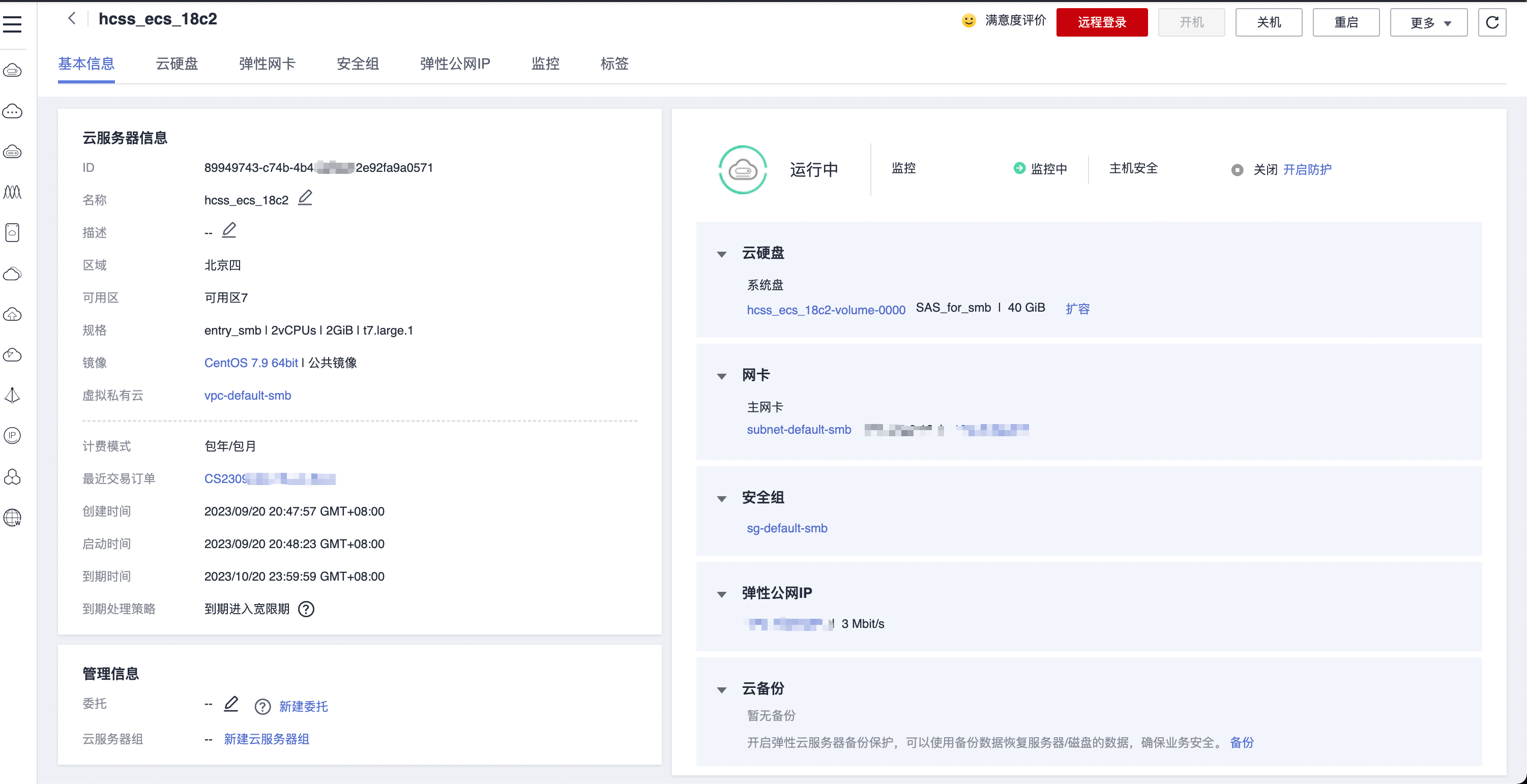Open the auto scaling wave sidebar icon
The image size is (1527, 784).
(x=12, y=192)
